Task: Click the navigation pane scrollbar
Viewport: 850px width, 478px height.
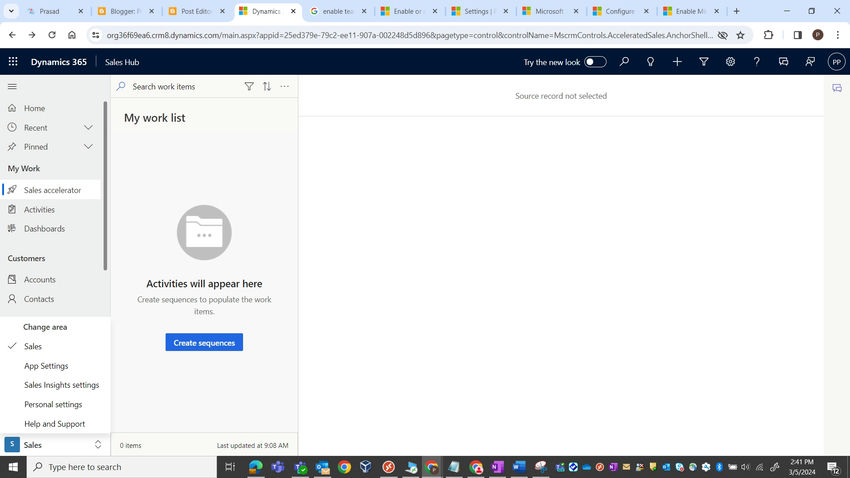Action: coord(105,185)
